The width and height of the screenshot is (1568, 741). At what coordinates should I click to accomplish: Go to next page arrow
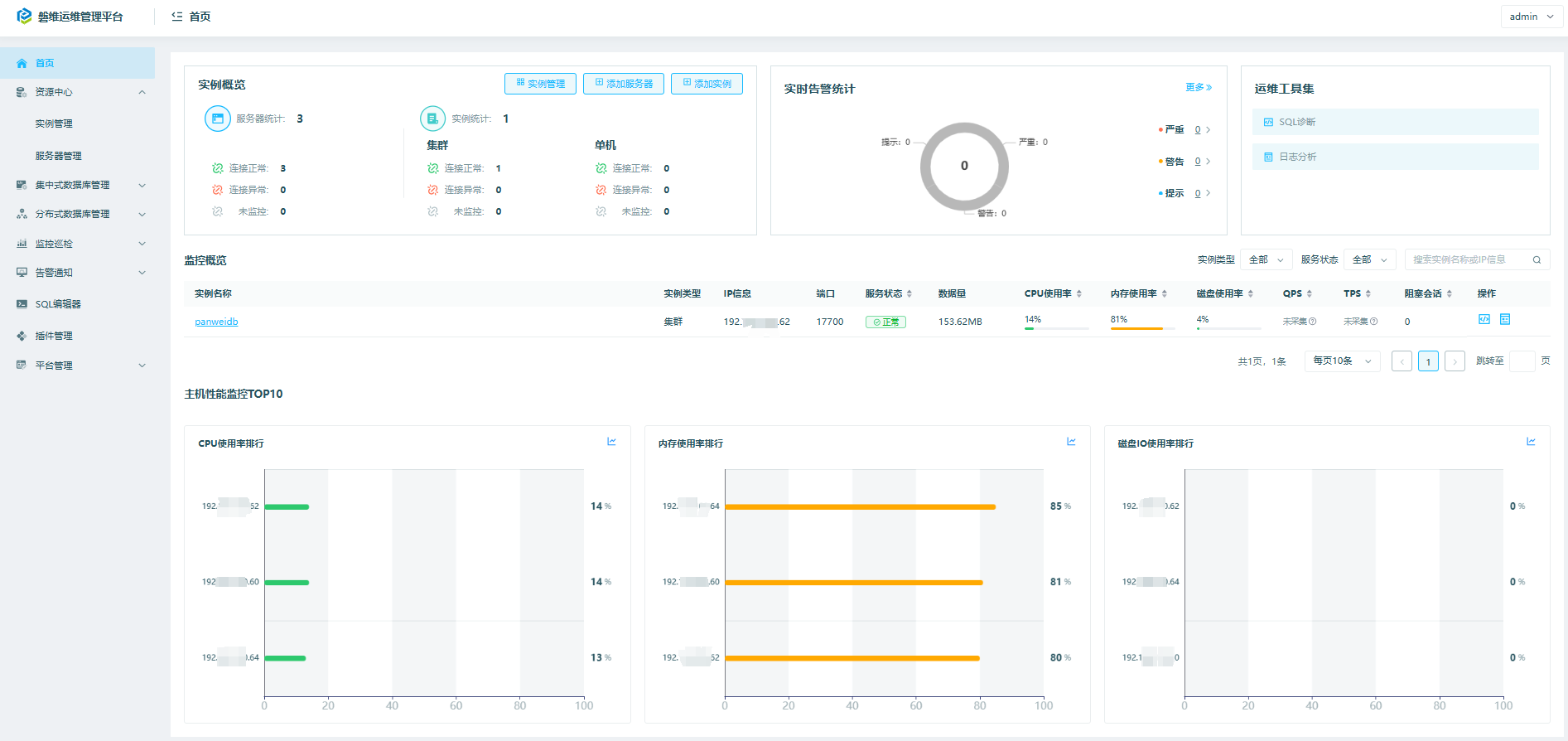click(x=1455, y=361)
